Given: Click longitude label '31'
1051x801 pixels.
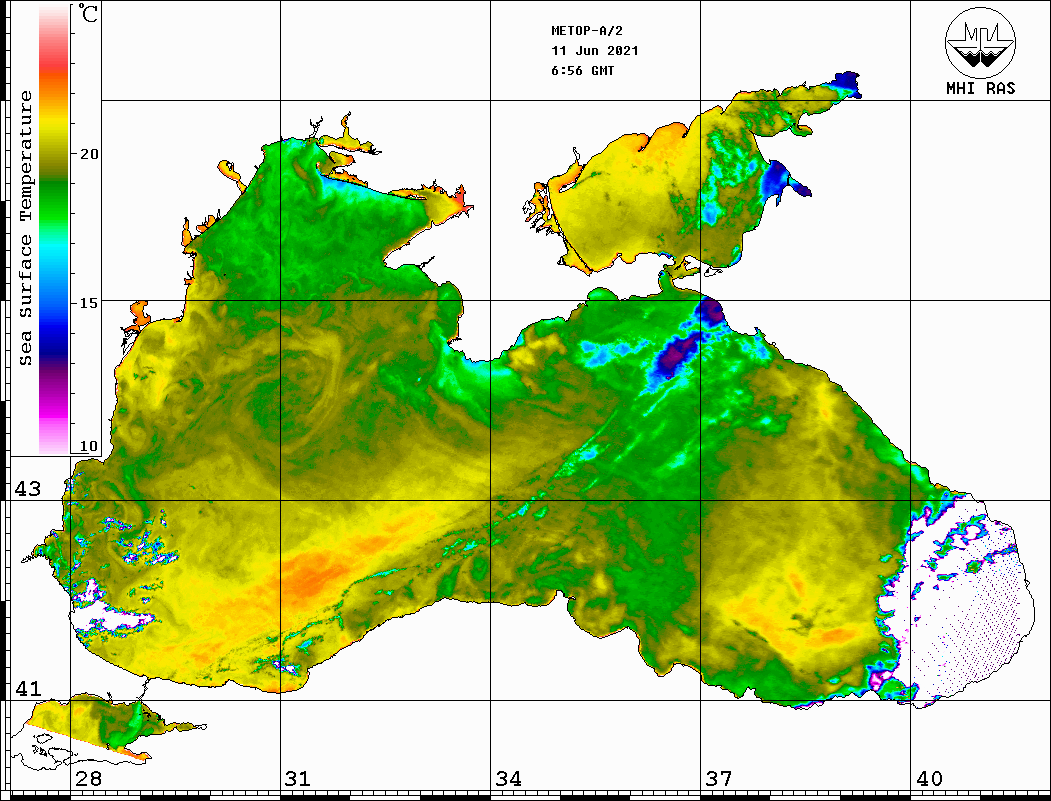Looking at the screenshot, I should [x=298, y=779].
